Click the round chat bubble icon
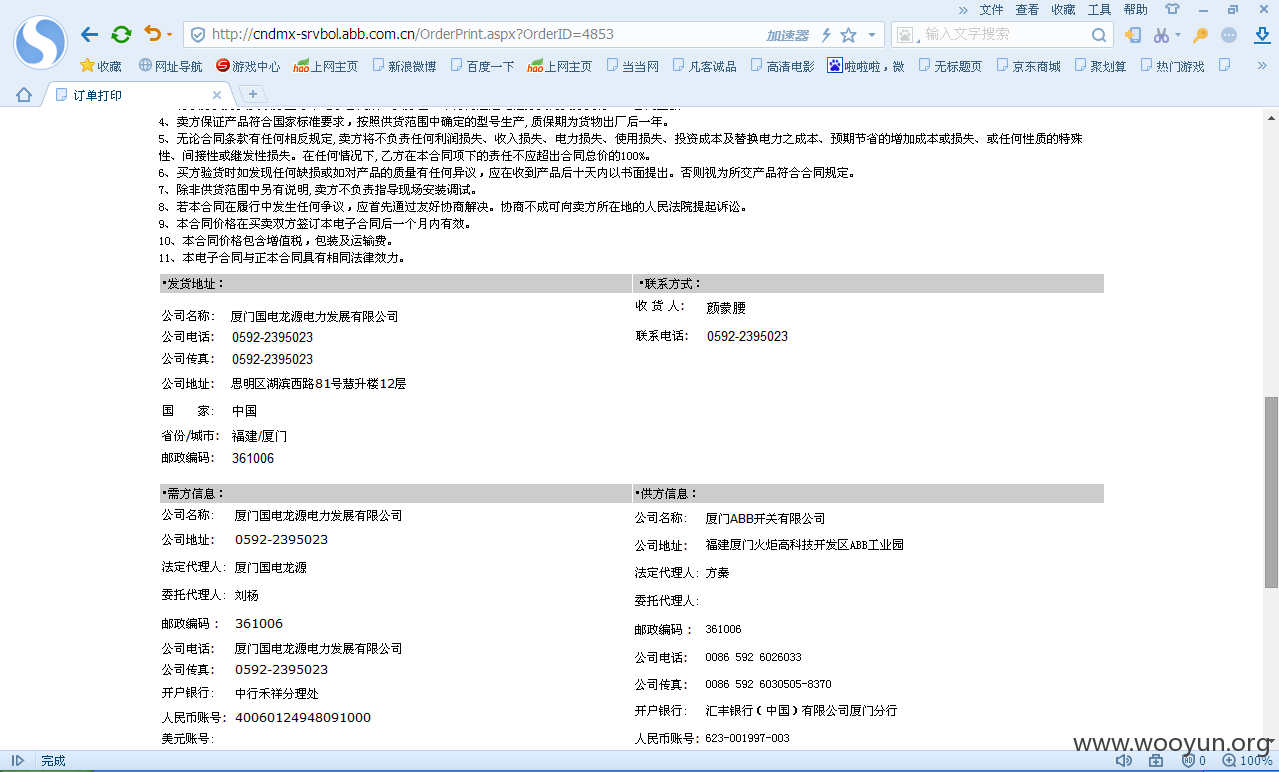The image size is (1279, 772). [1229, 35]
